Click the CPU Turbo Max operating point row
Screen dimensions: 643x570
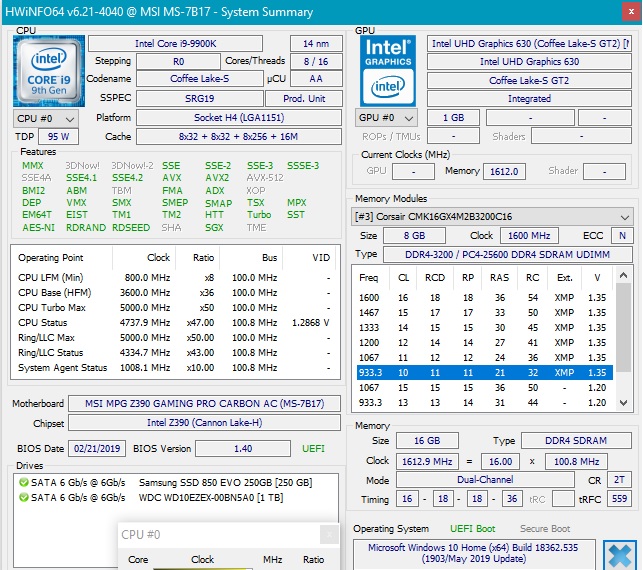point(174,308)
